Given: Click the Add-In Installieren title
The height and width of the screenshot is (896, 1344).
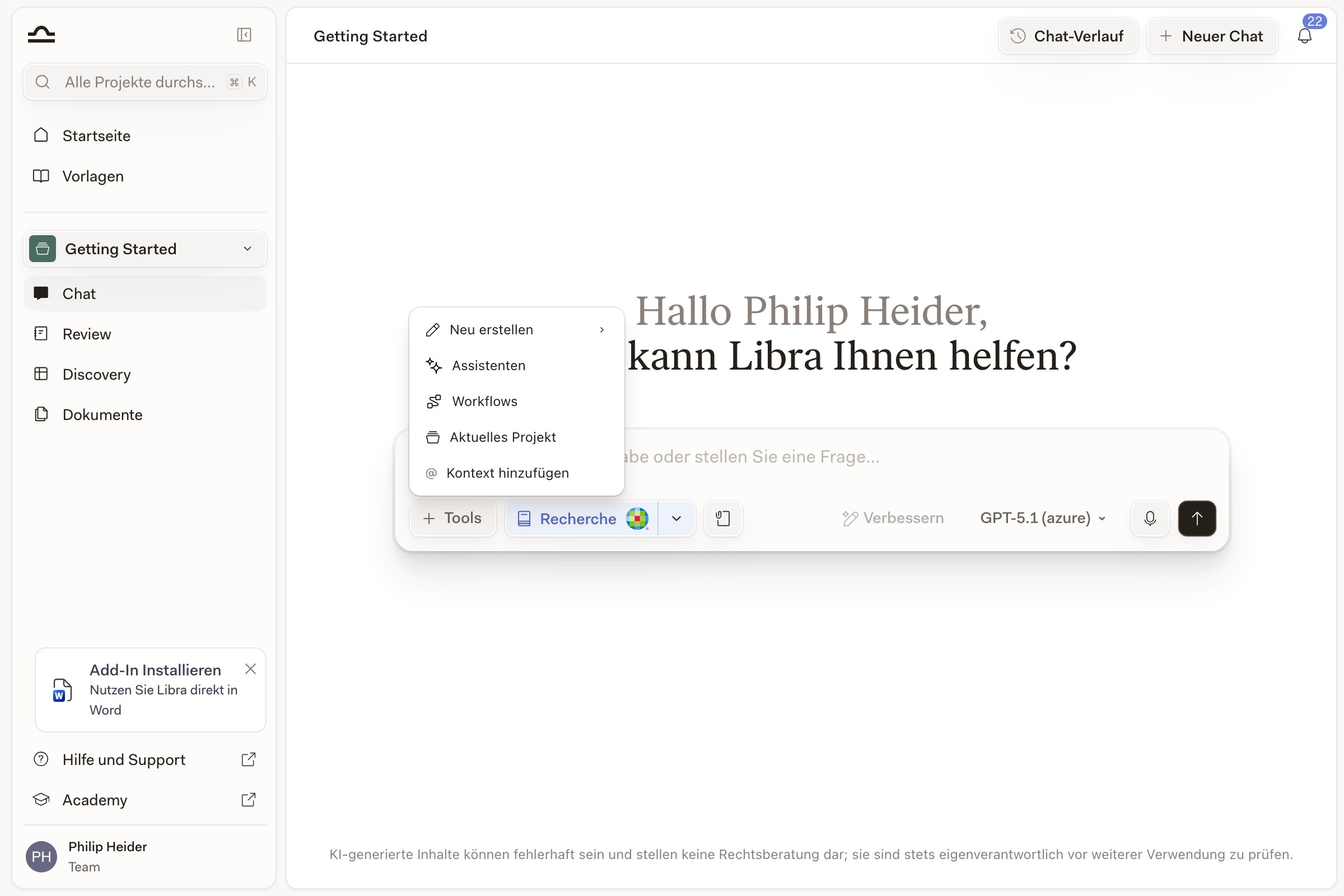Looking at the screenshot, I should [156, 670].
